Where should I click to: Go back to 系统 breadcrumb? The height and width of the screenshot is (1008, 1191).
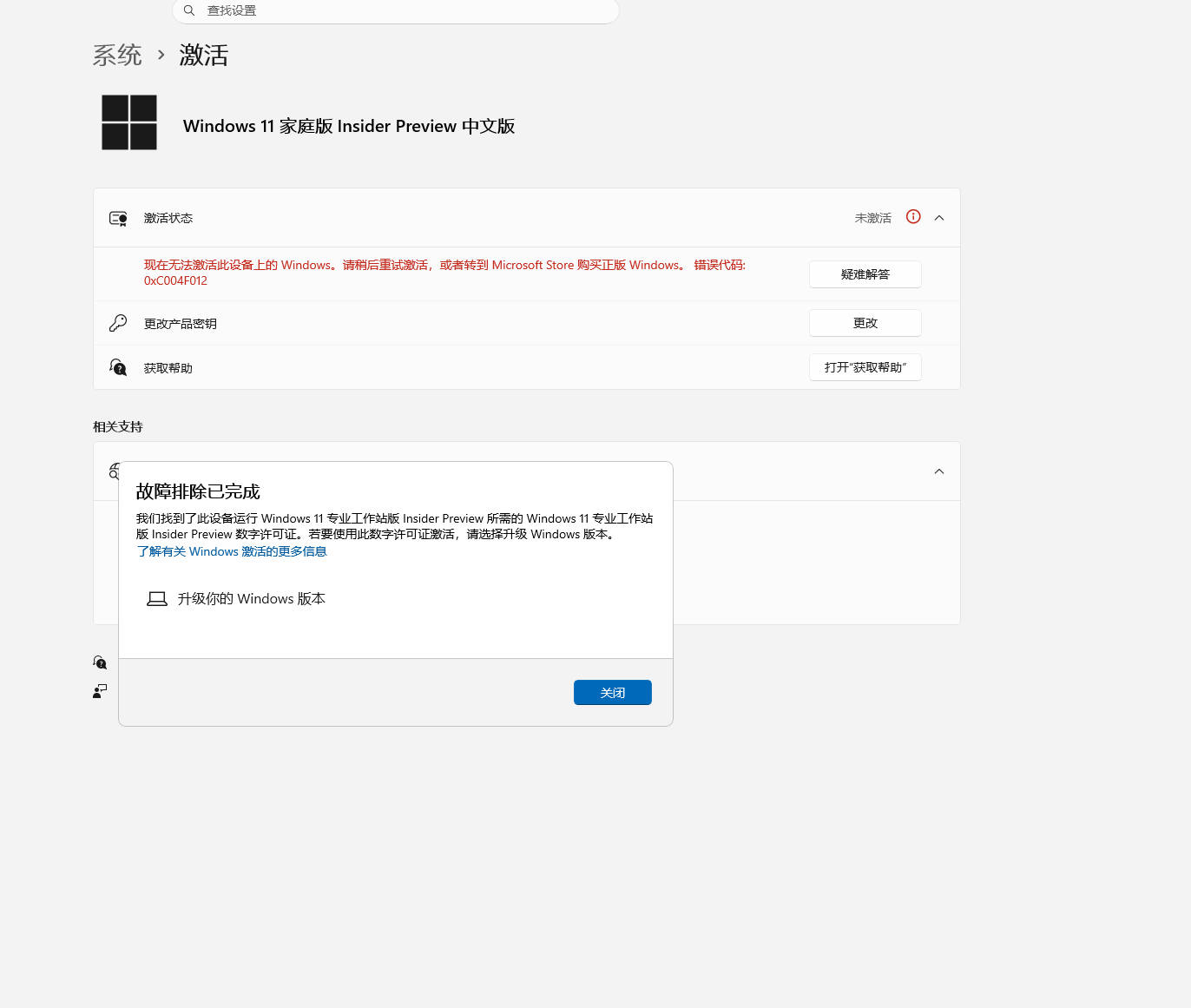point(117,56)
